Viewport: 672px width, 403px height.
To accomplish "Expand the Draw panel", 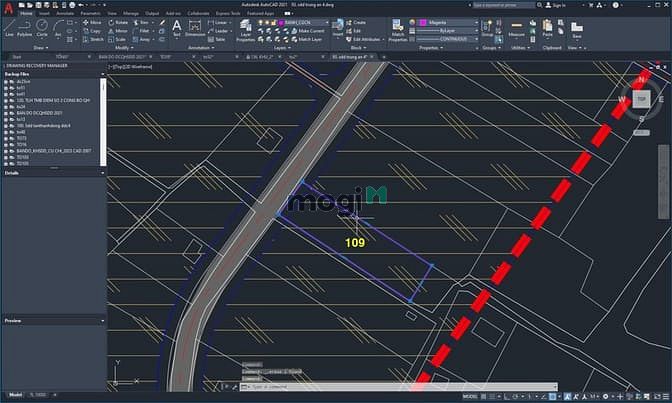I will [x=41, y=48].
